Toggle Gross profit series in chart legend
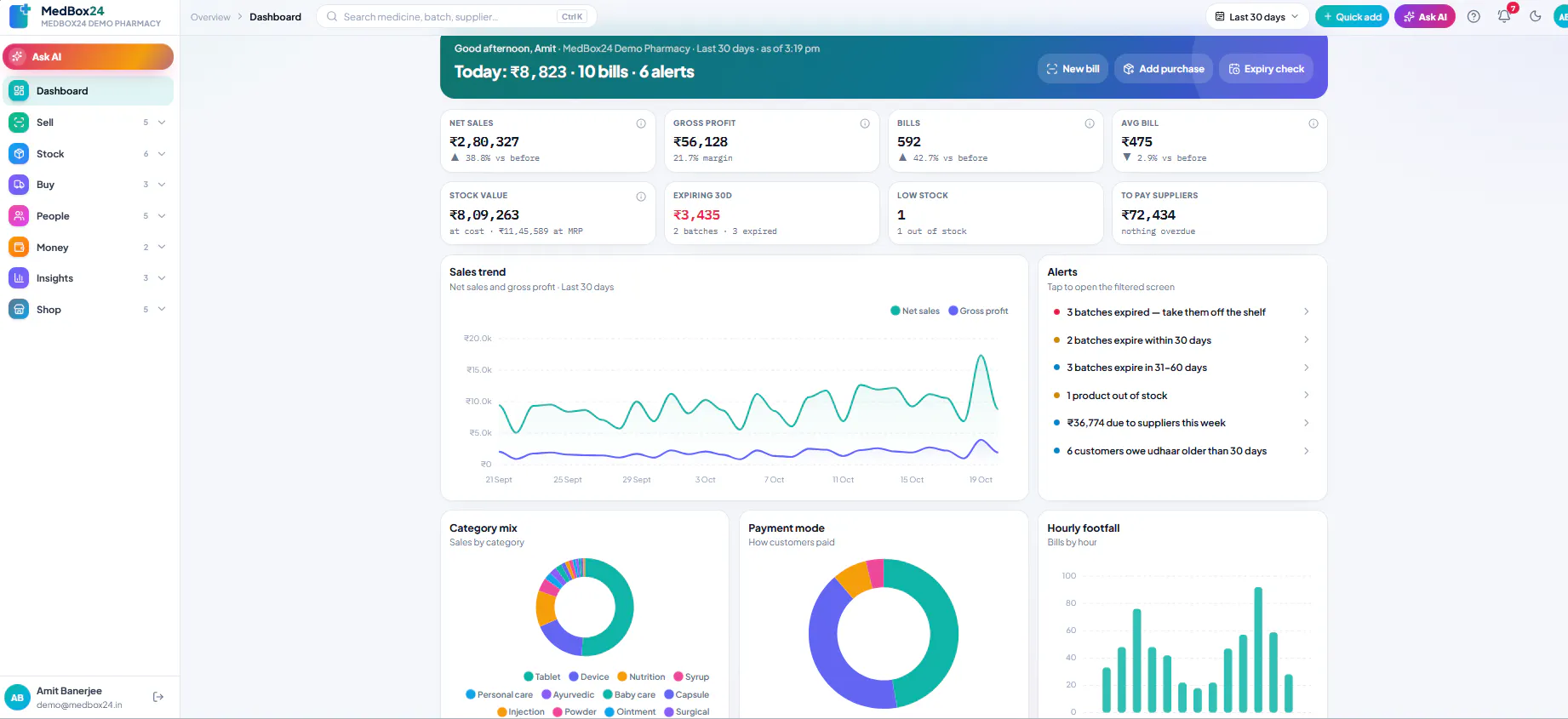Image resolution: width=1568 pixels, height=719 pixels. (978, 311)
